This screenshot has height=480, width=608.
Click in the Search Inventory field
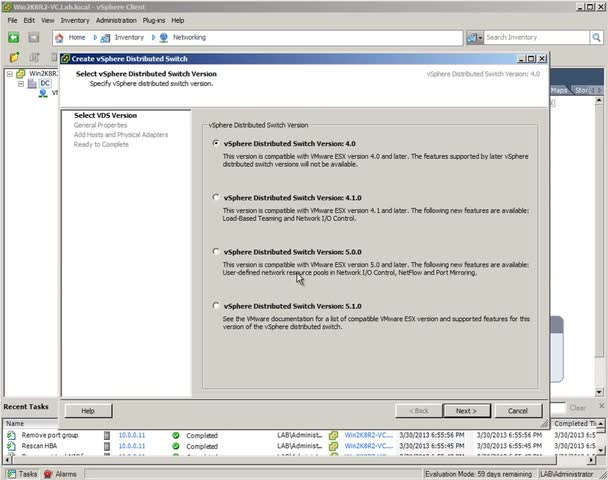click(536, 38)
